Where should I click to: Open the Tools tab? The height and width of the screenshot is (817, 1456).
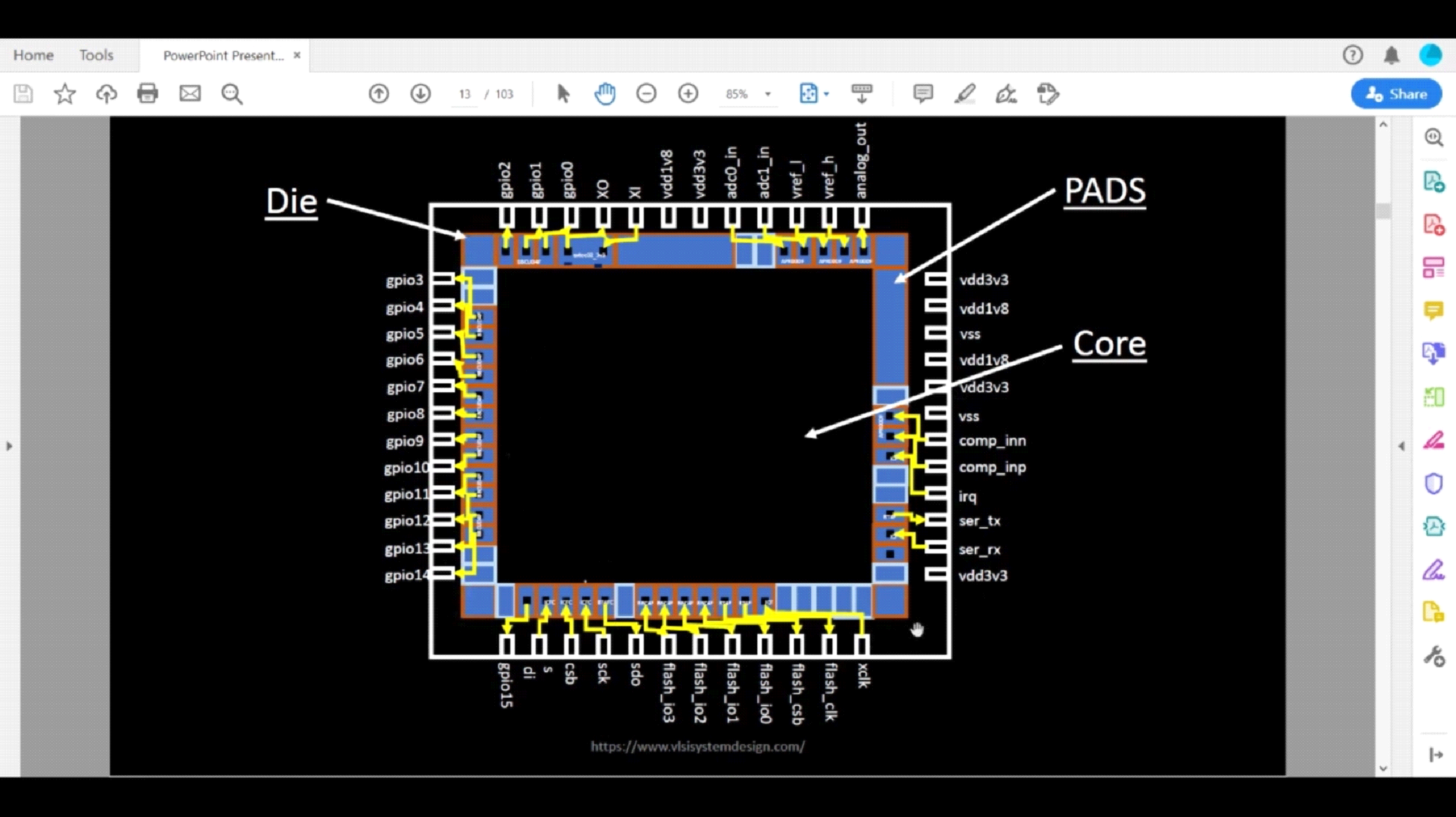pos(96,55)
